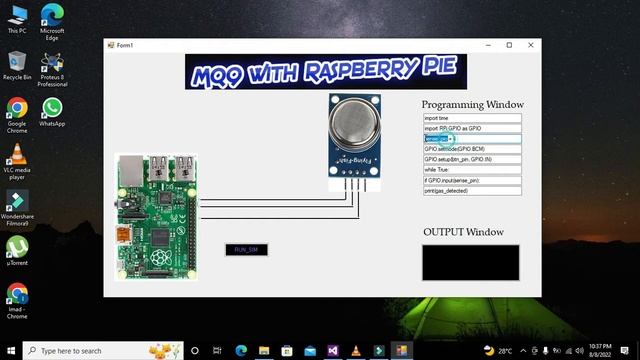Select the Form1 app taskbar icon
The height and width of the screenshot is (360, 640).
point(402,351)
